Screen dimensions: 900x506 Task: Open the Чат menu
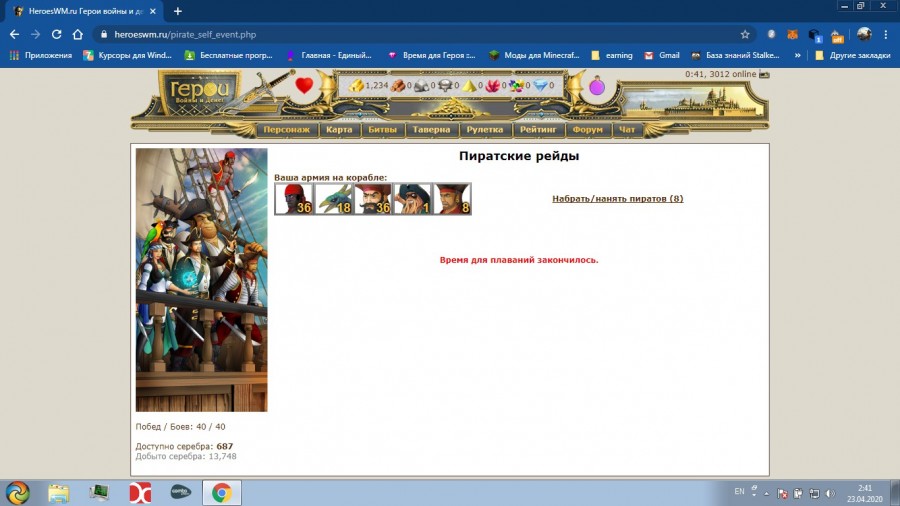[627, 130]
